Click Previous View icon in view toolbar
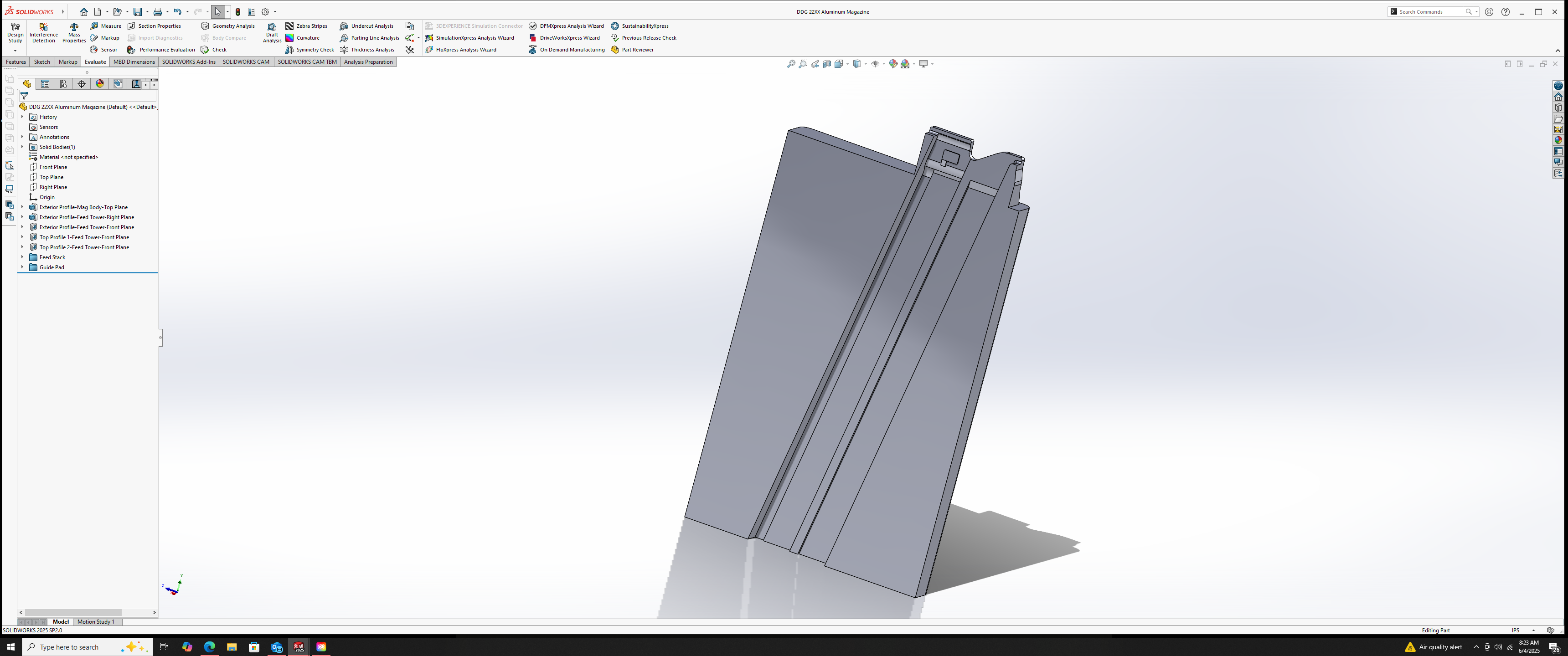1568x656 pixels. pyautogui.click(x=815, y=64)
